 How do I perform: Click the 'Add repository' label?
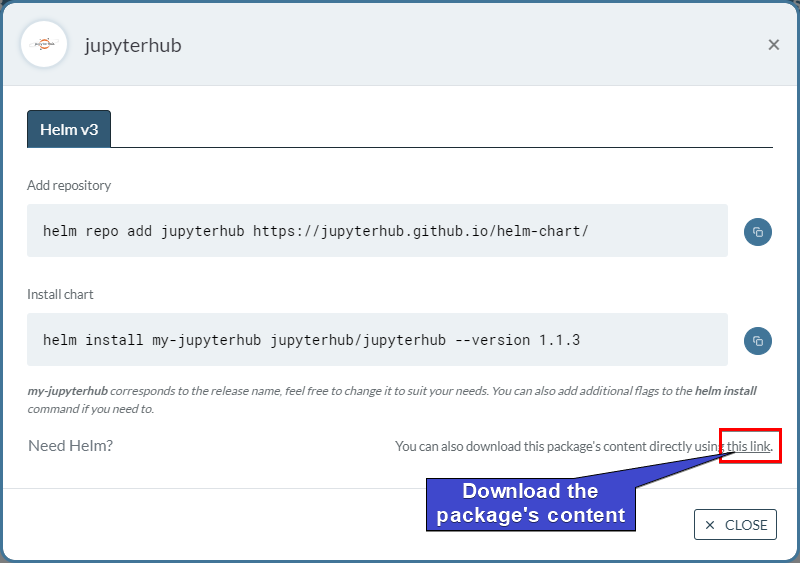click(x=69, y=185)
